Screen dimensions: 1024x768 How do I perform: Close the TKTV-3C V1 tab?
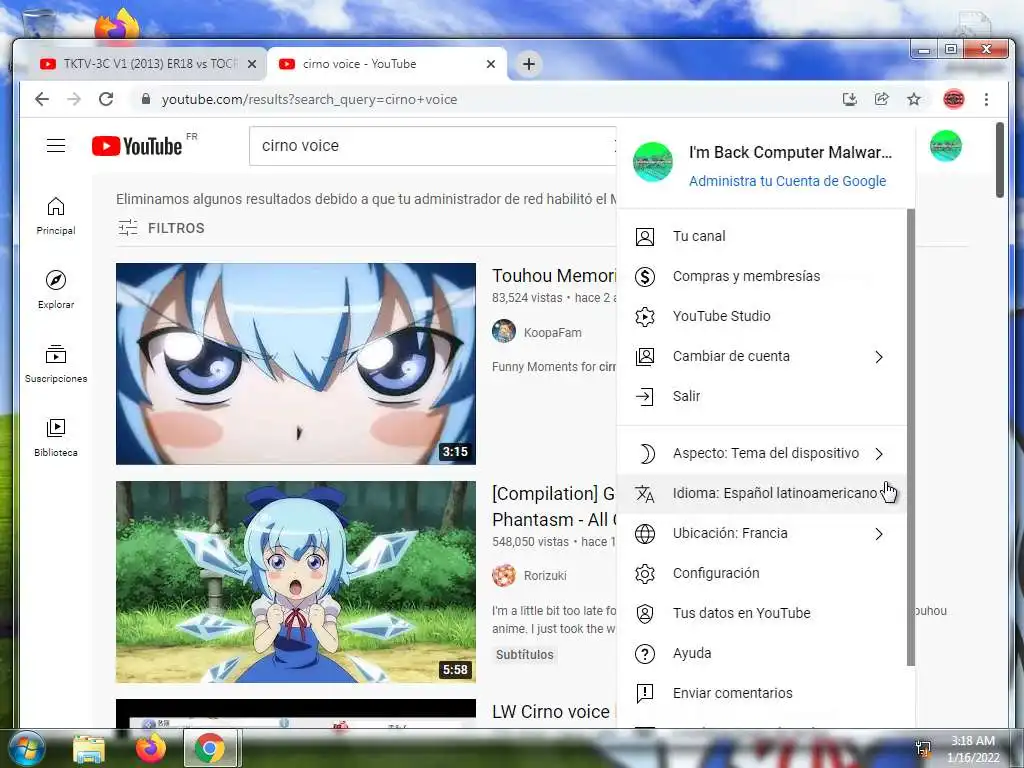[x=251, y=64]
